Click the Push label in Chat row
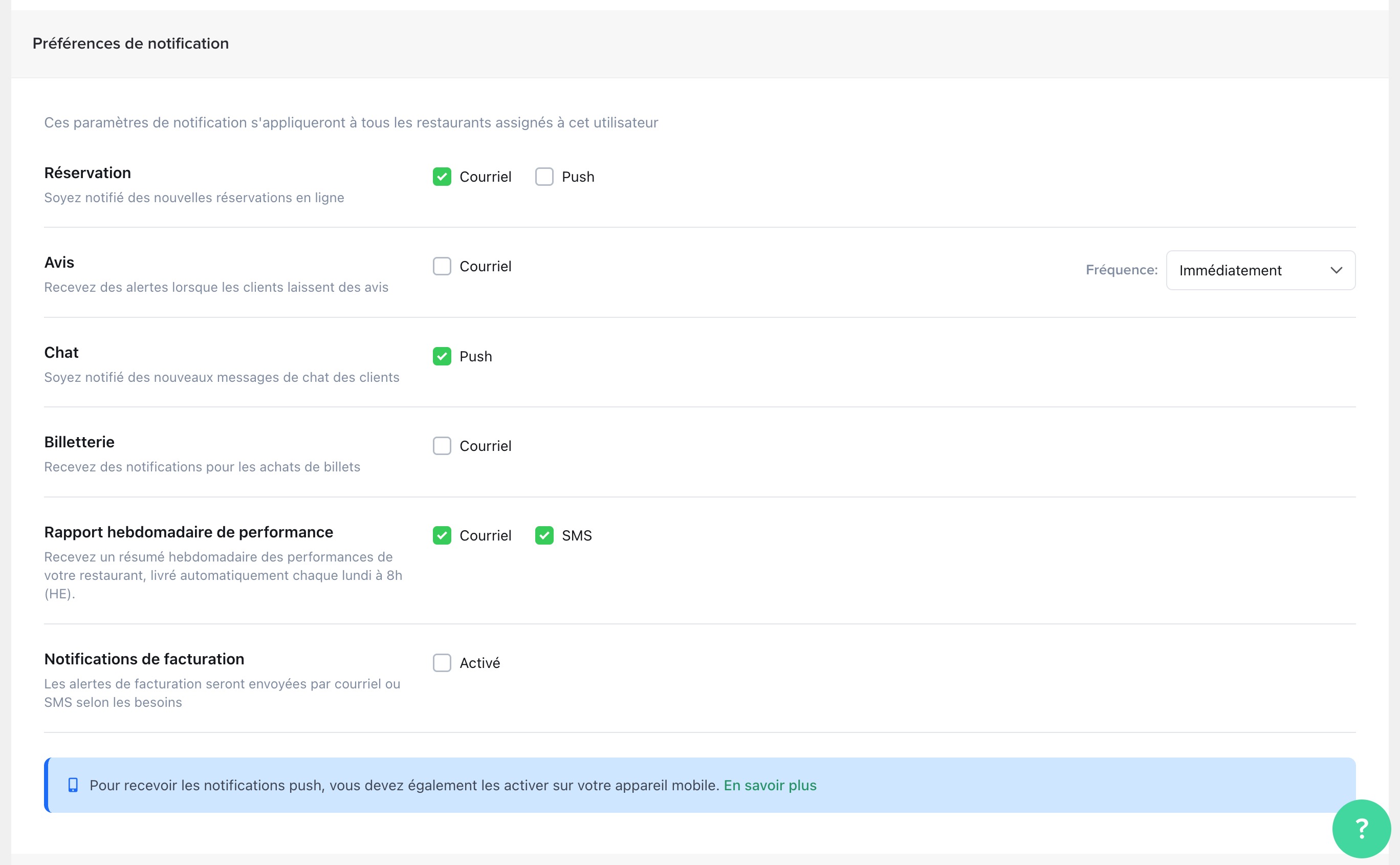Screen dimensions: 1400x865 point(475,356)
